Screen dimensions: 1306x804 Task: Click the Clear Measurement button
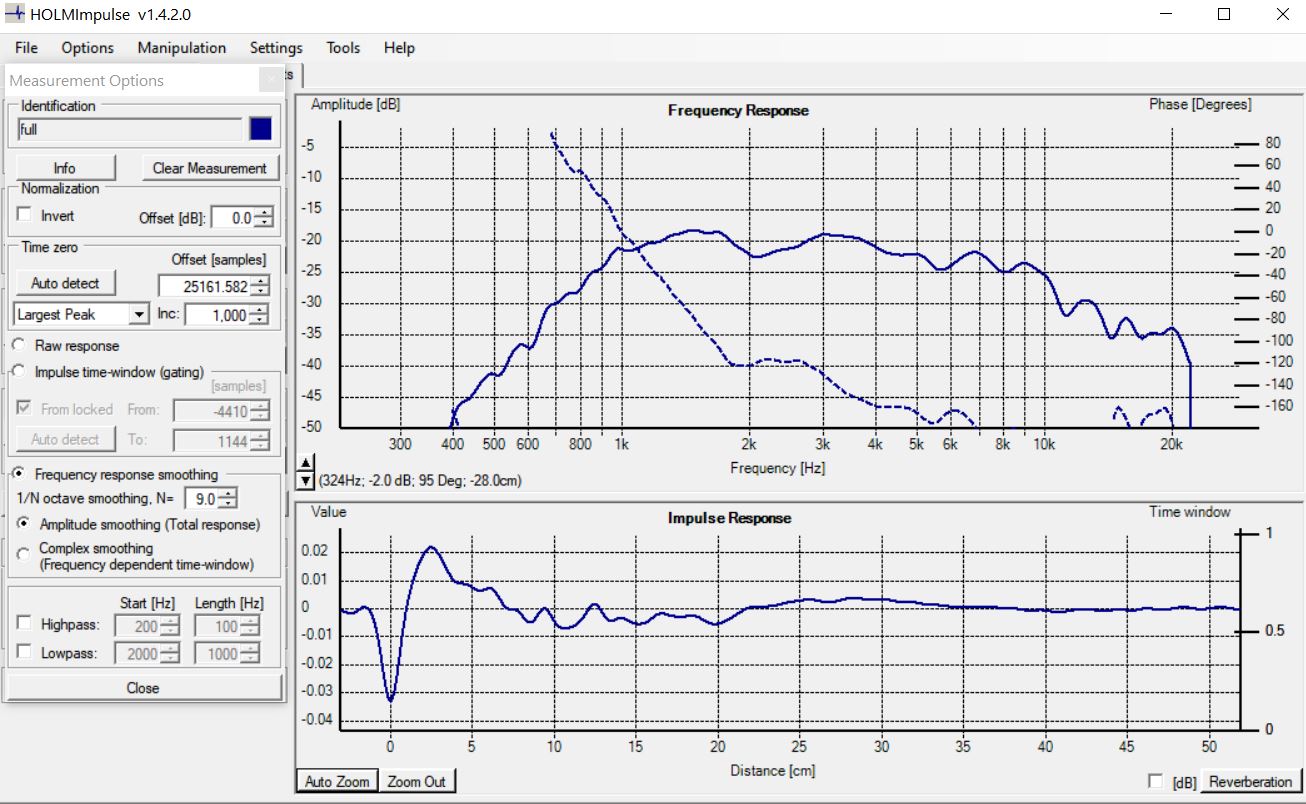pos(210,168)
